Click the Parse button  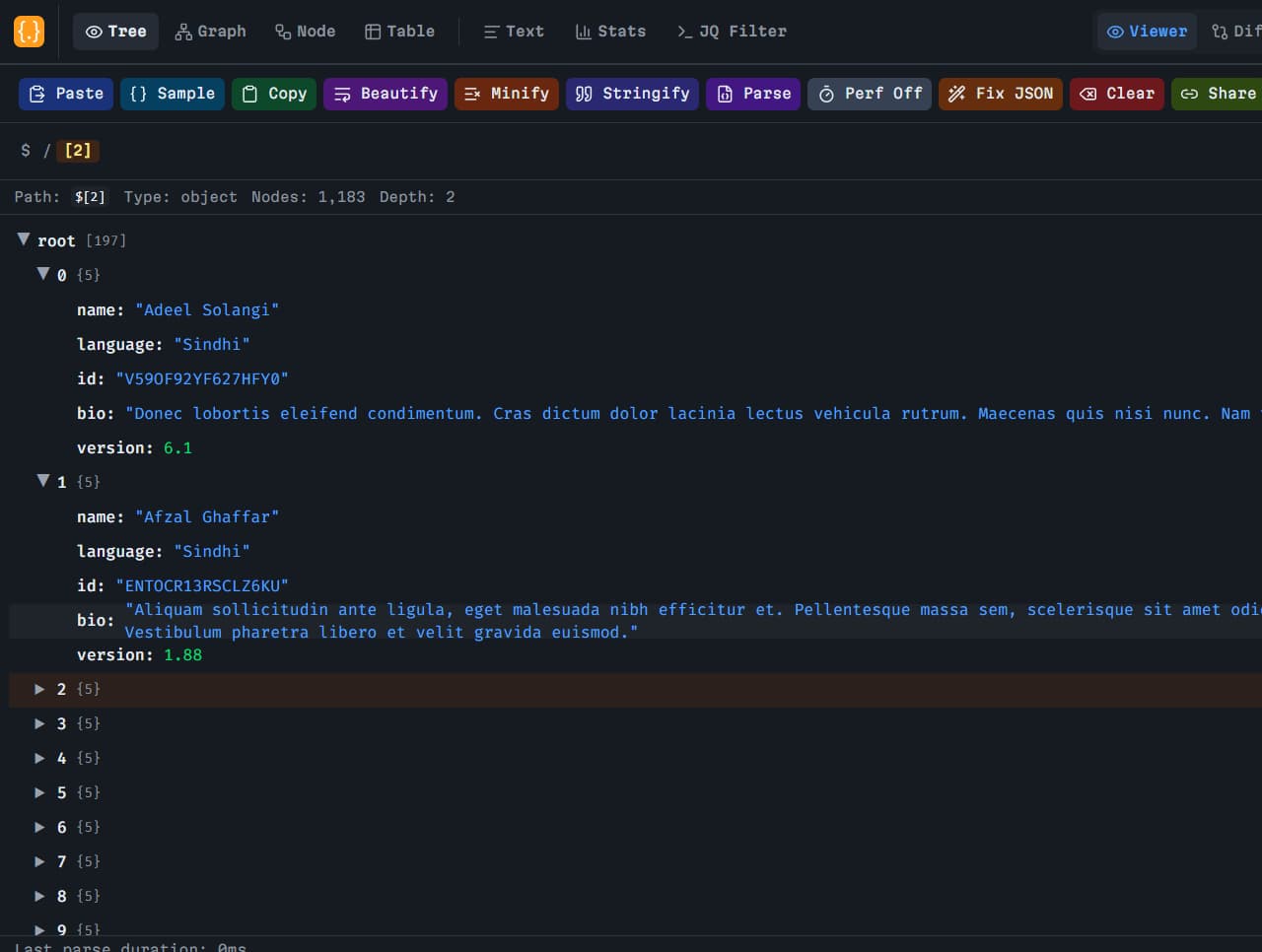pyautogui.click(x=753, y=94)
